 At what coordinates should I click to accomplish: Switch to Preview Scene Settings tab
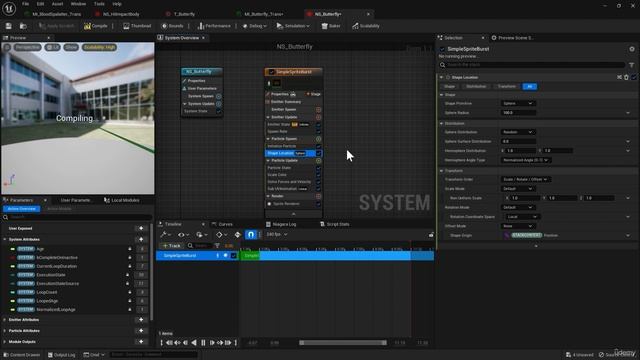[x=513, y=38]
